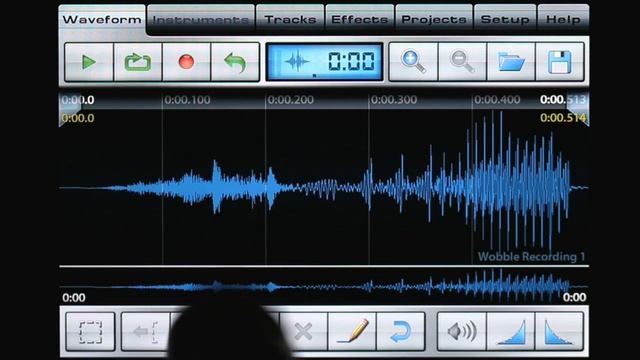Zoom in on the waveform
This screenshot has height=360, width=640.
(x=413, y=62)
